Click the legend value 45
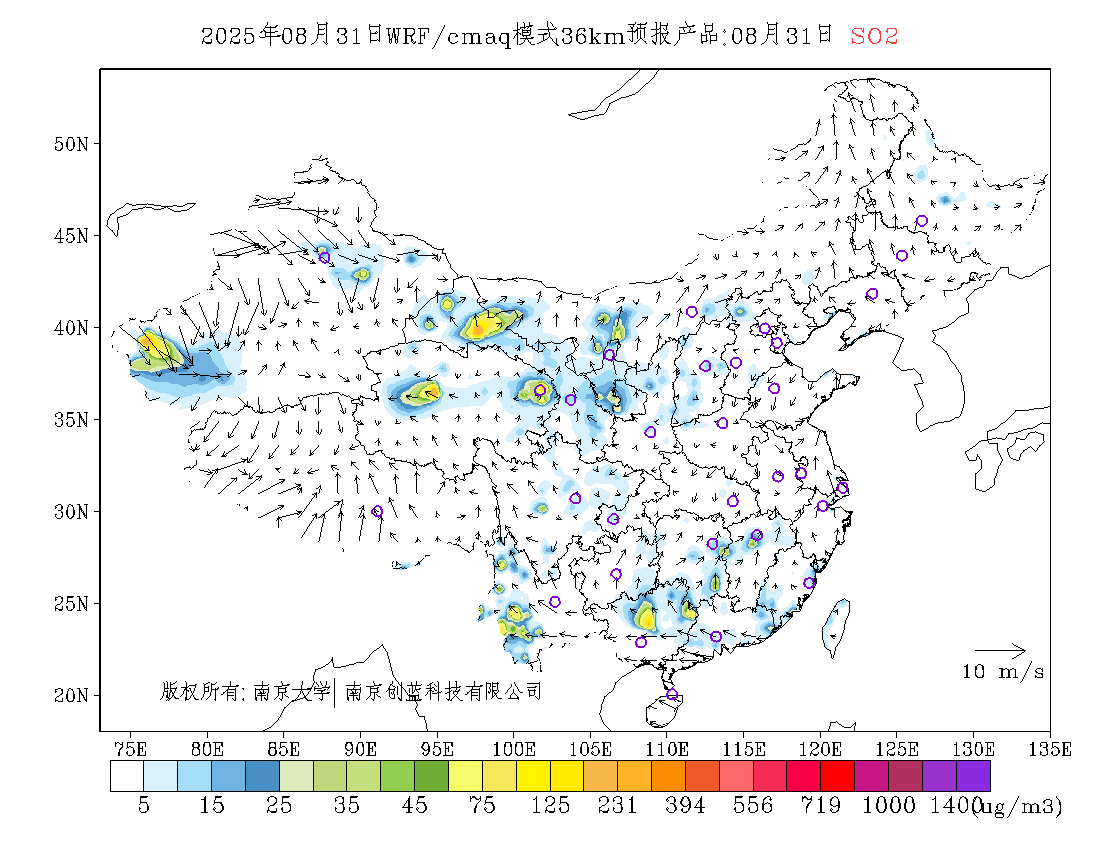1100x850 pixels. pyautogui.click(x=414, y=806)
